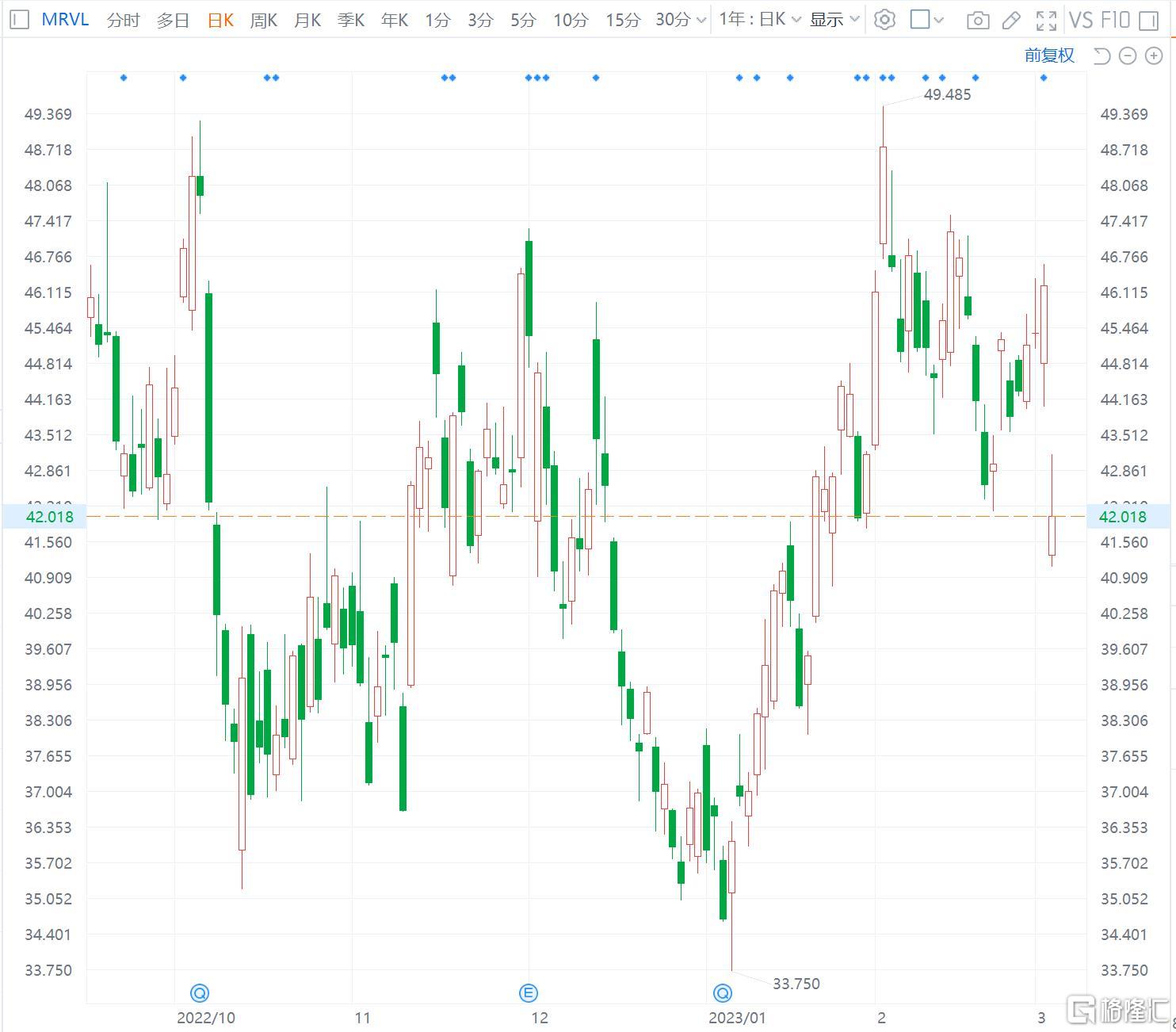Screen dimensions: 1176x1032
Task: Select the square layout box icon
Action: 920,19
